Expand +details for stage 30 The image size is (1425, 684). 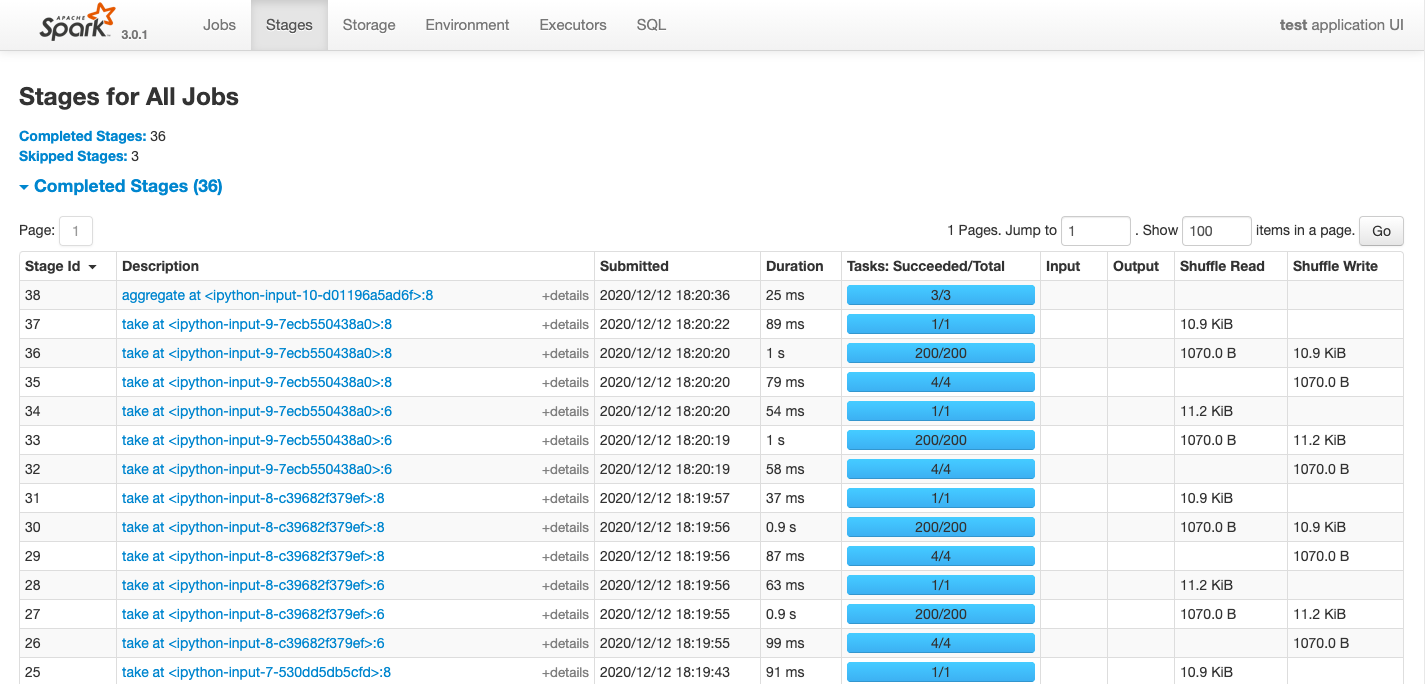[565, 528]
